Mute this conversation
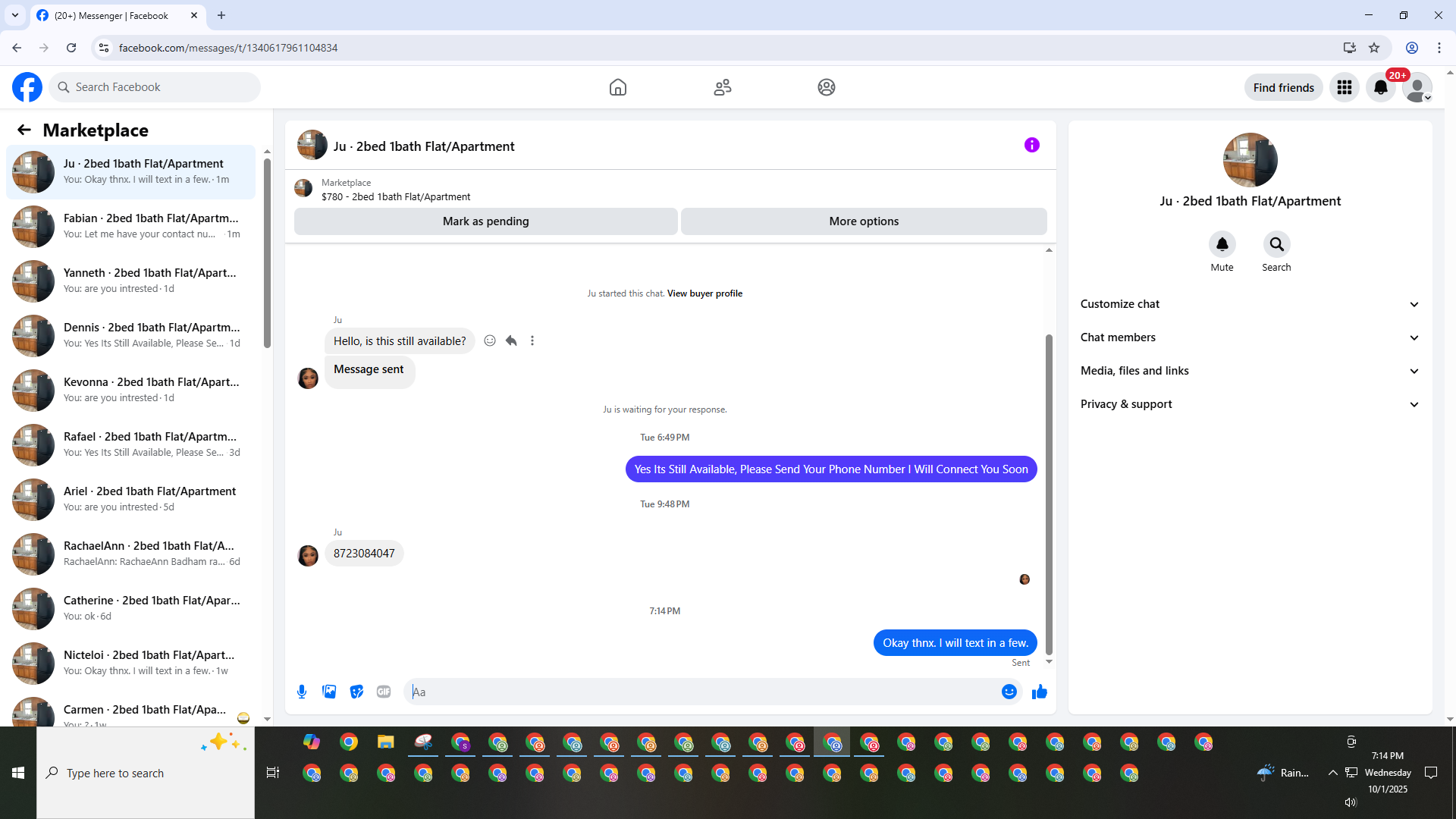The height and width of the screenshot is (819, 1456). click(1222, 244)
